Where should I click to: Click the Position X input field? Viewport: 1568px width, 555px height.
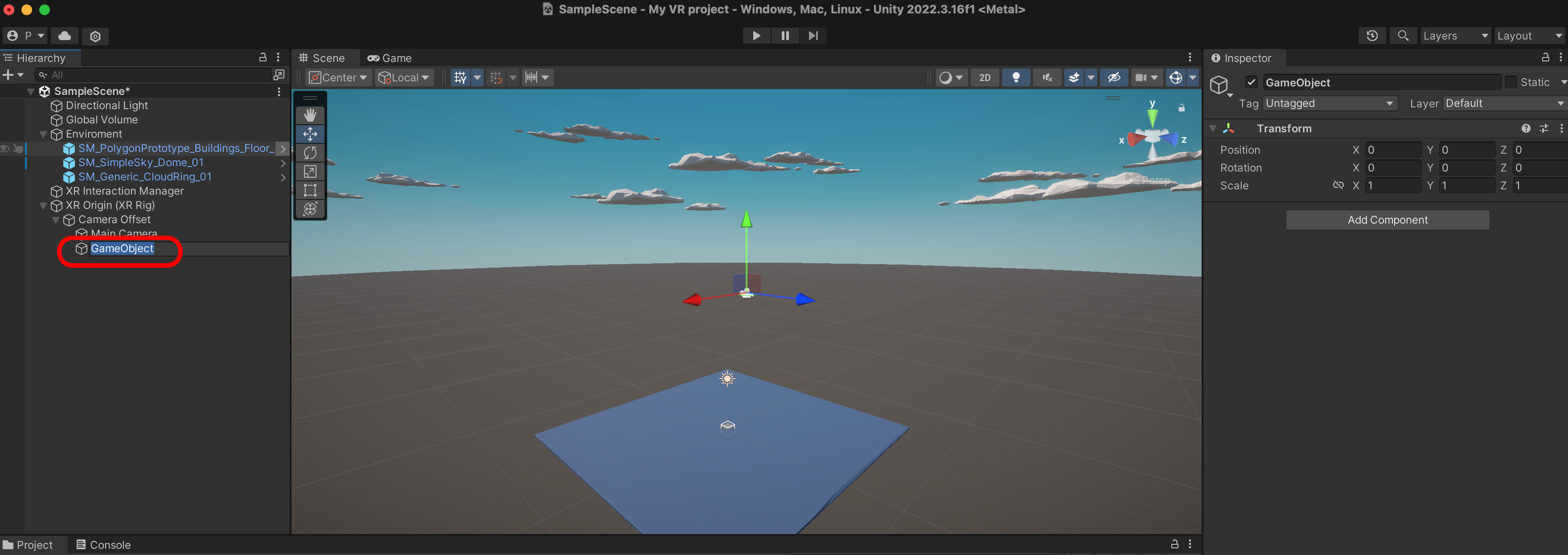pos(1392,150)
